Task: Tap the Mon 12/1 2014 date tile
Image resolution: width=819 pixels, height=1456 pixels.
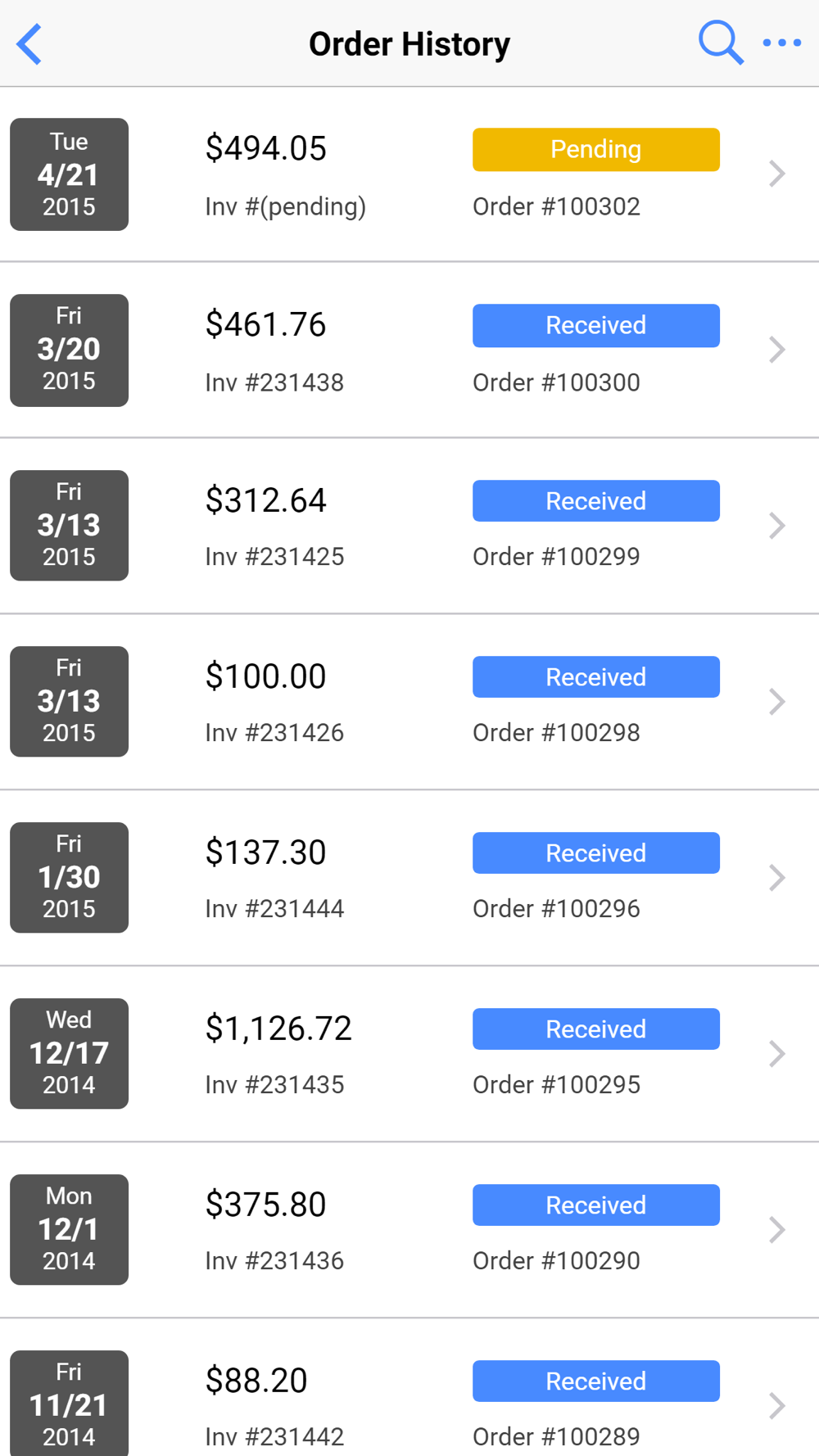Action: click(x=69, y=1229)
